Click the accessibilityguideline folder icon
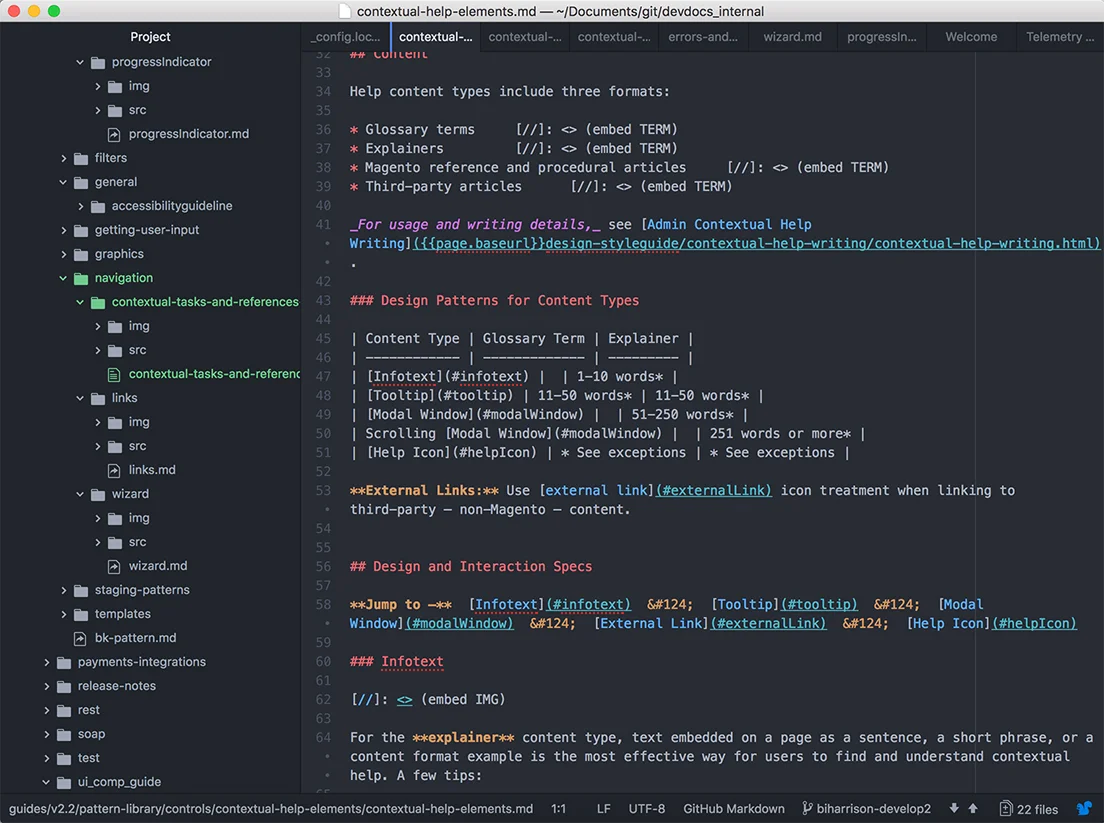The height and width of the screenshot is (823, 1104). (98, 206)
